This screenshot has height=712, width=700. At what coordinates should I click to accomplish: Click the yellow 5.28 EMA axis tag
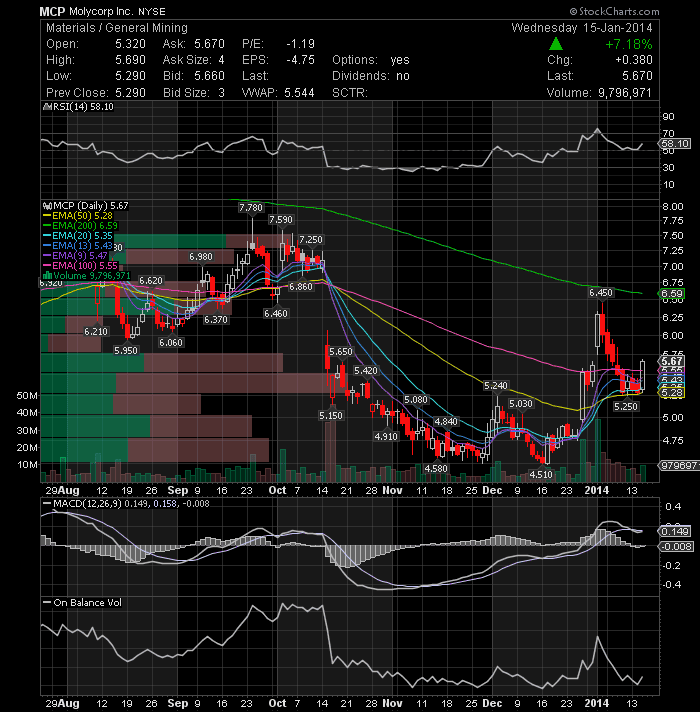672,393
